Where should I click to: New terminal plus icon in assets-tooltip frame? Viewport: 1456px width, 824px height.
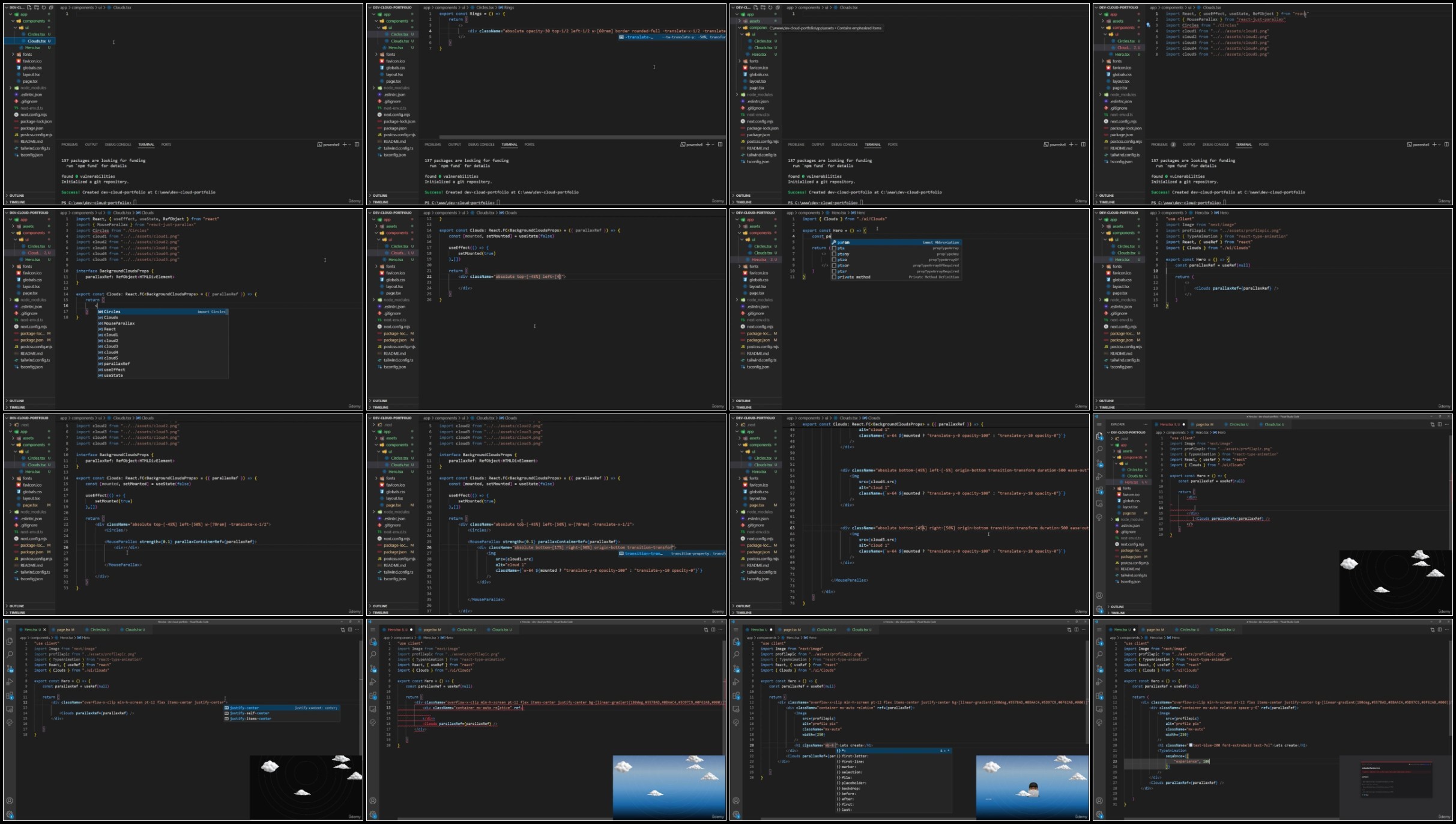(x=1071, y=144)
